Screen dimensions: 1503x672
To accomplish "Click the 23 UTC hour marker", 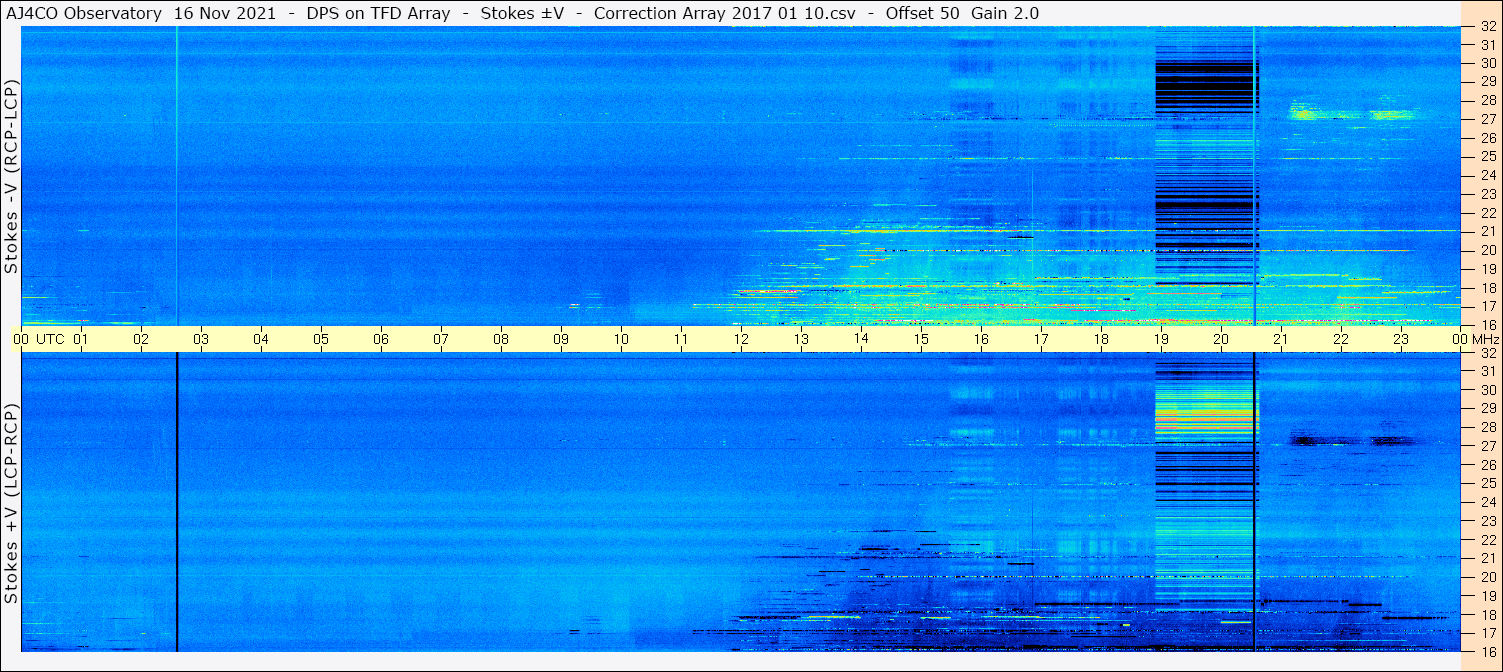I will coord(1401,339).
